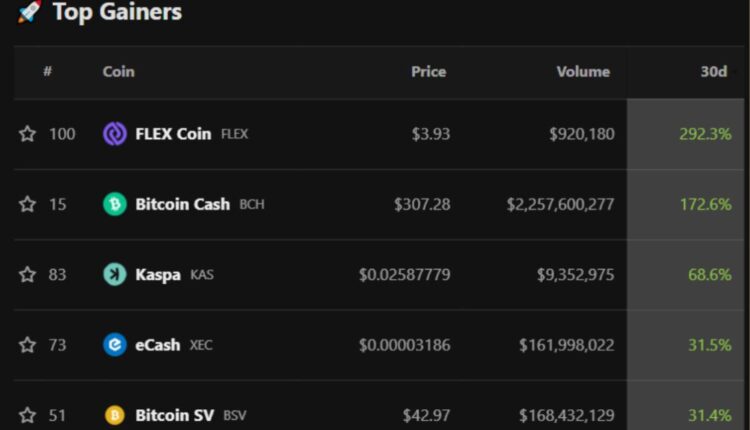Sort table by 30d column header

coord(713,72)
